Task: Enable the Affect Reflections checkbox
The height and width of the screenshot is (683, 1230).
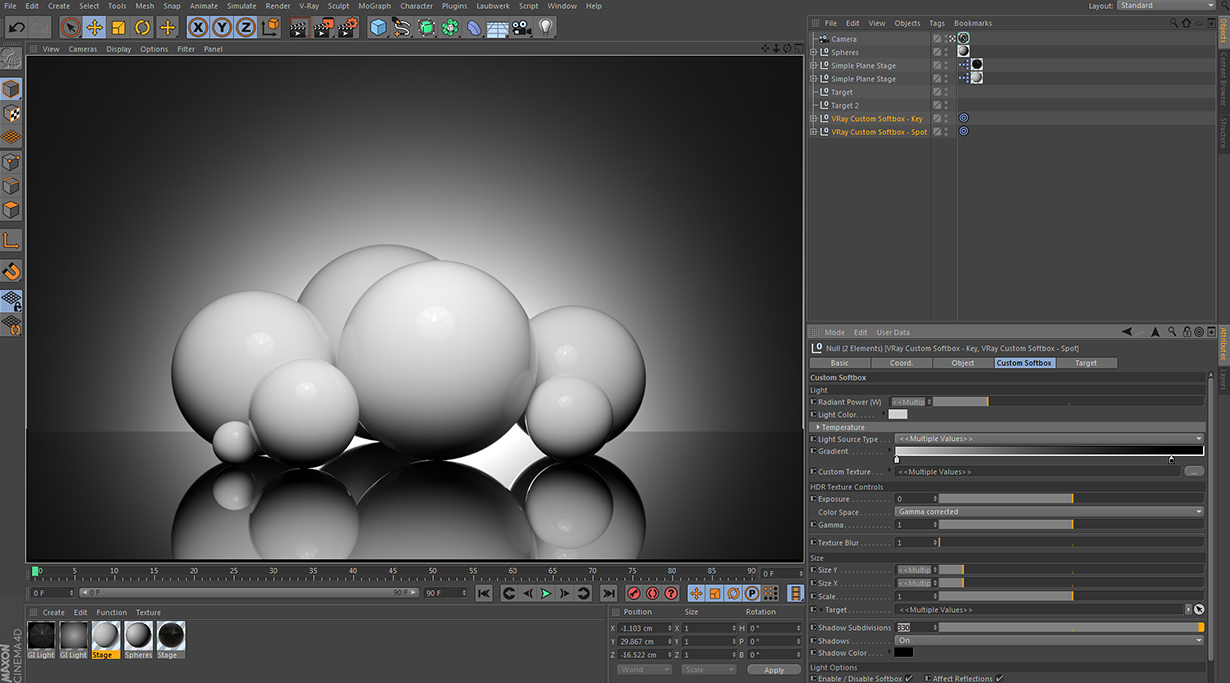Action: (x=998, y=677)
